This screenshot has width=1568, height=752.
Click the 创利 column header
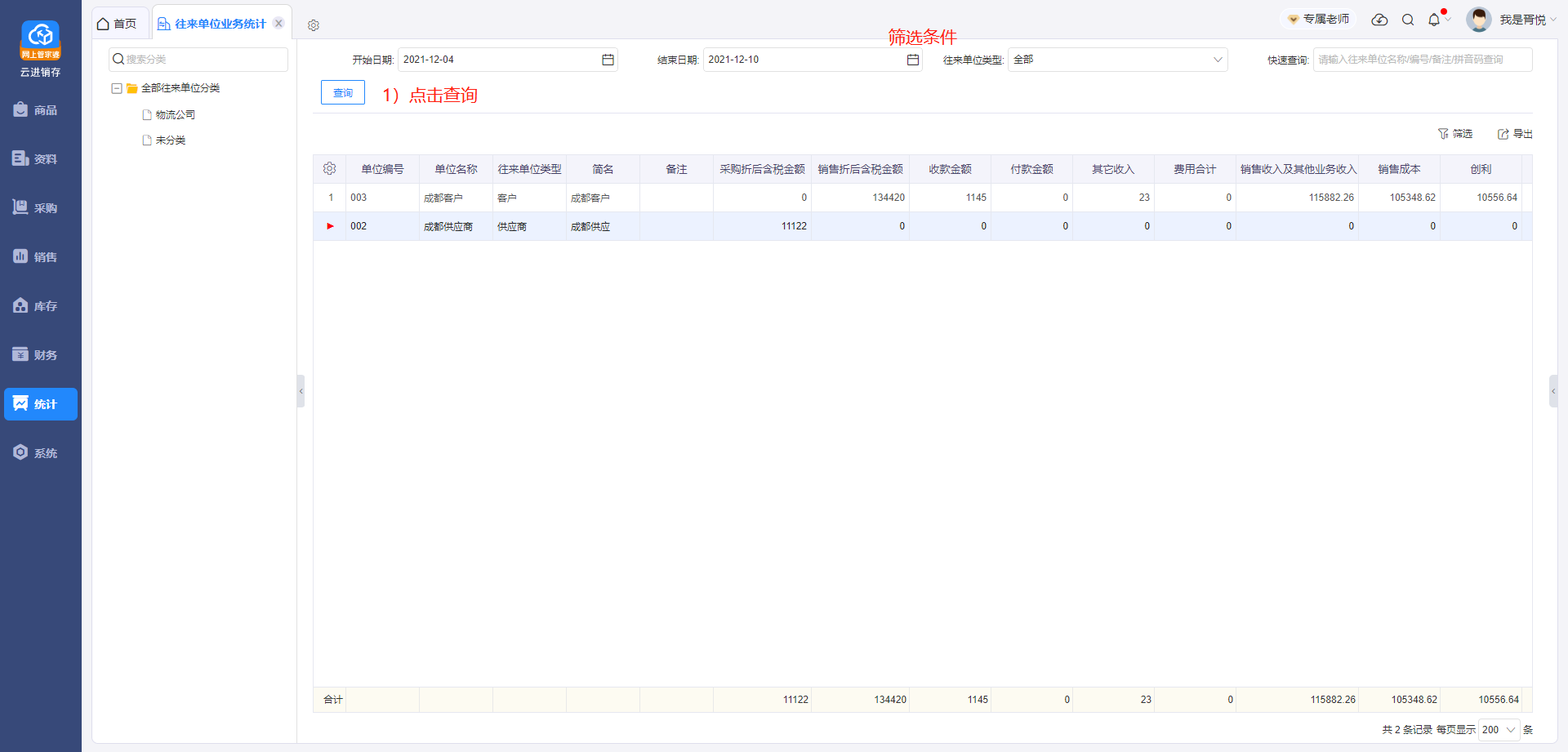pos(1481,169)
